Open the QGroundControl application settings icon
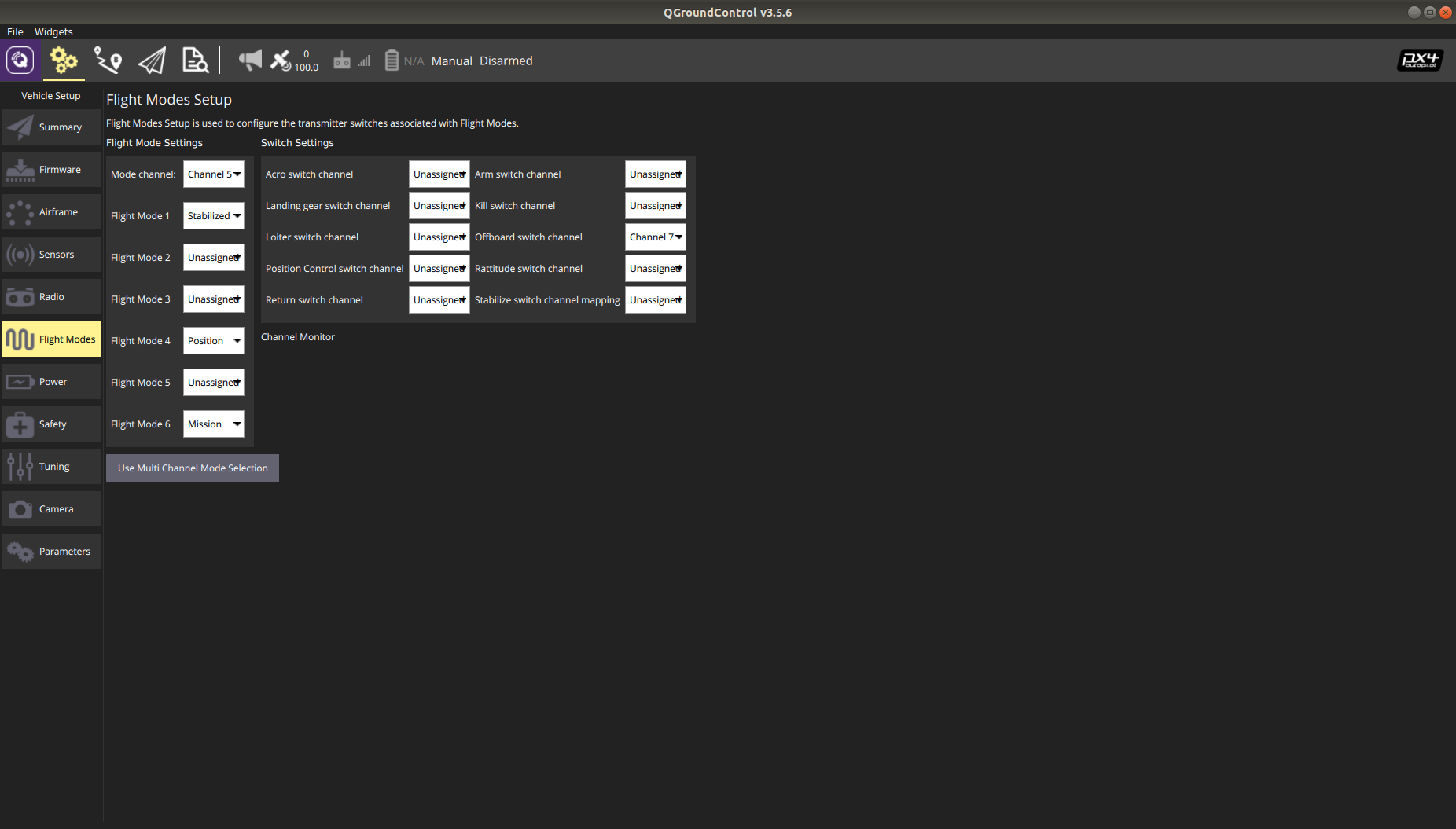This screenshot has width=1456, height=829. click(x=20, y=61)
